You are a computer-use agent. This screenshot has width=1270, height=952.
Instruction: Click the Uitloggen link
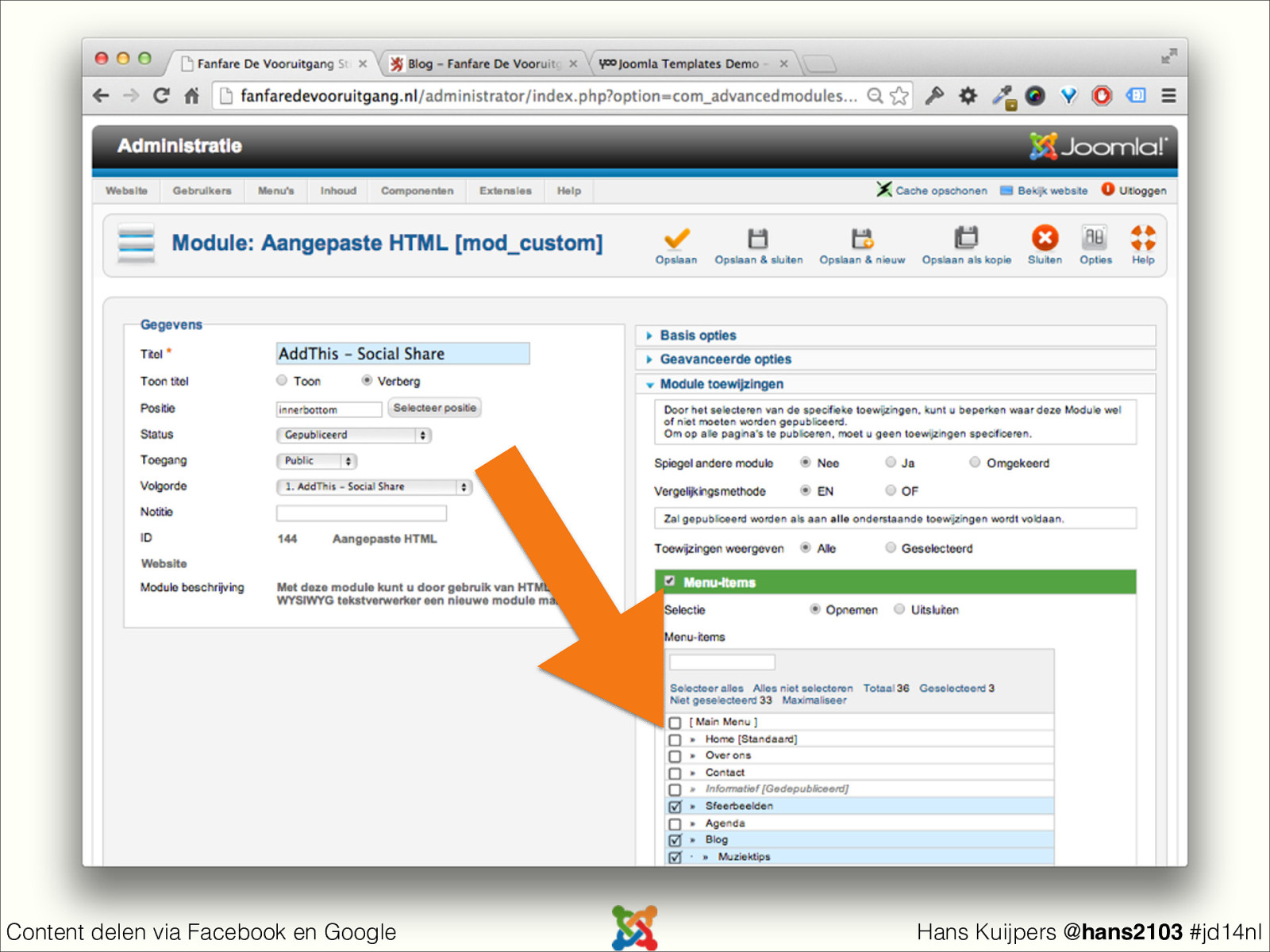click(1133, 190)
